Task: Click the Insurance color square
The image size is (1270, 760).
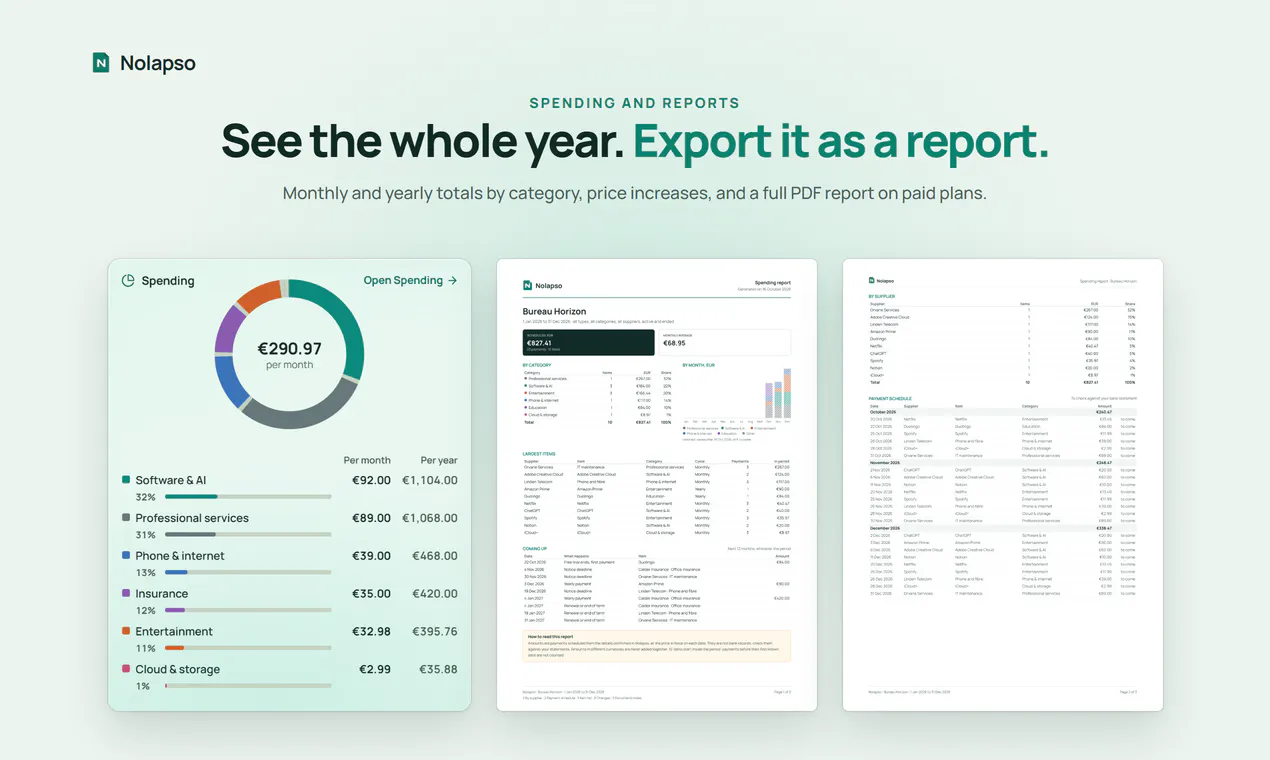Action: [126, 594]
